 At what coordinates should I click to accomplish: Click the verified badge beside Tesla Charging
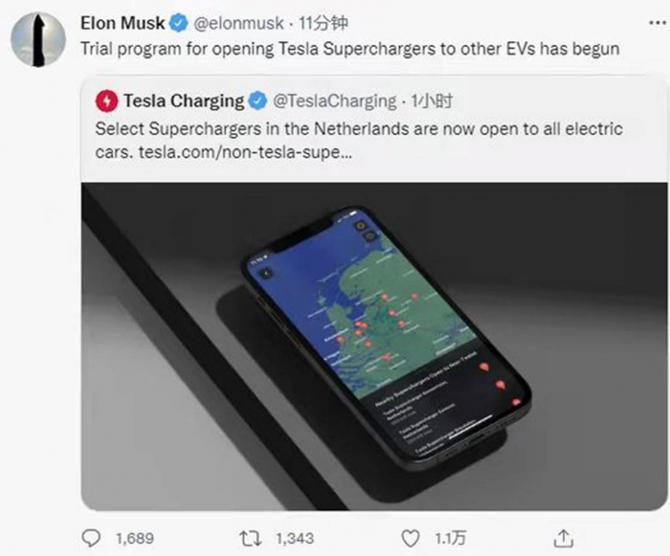pyautogui.click(x=257, y=101)
